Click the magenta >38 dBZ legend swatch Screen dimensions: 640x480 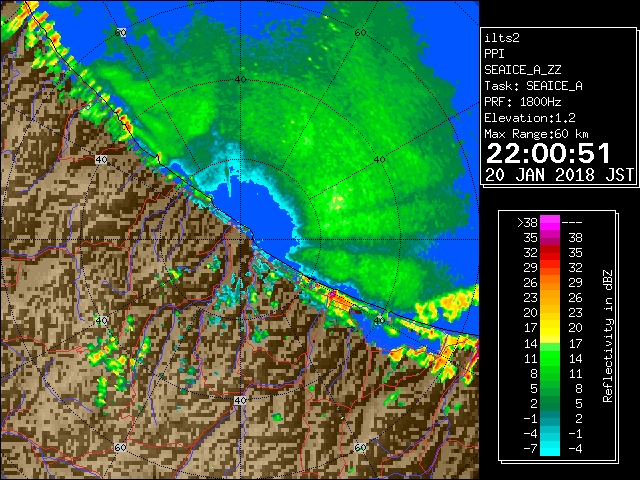pyautogui.click(x=550, y=222)
